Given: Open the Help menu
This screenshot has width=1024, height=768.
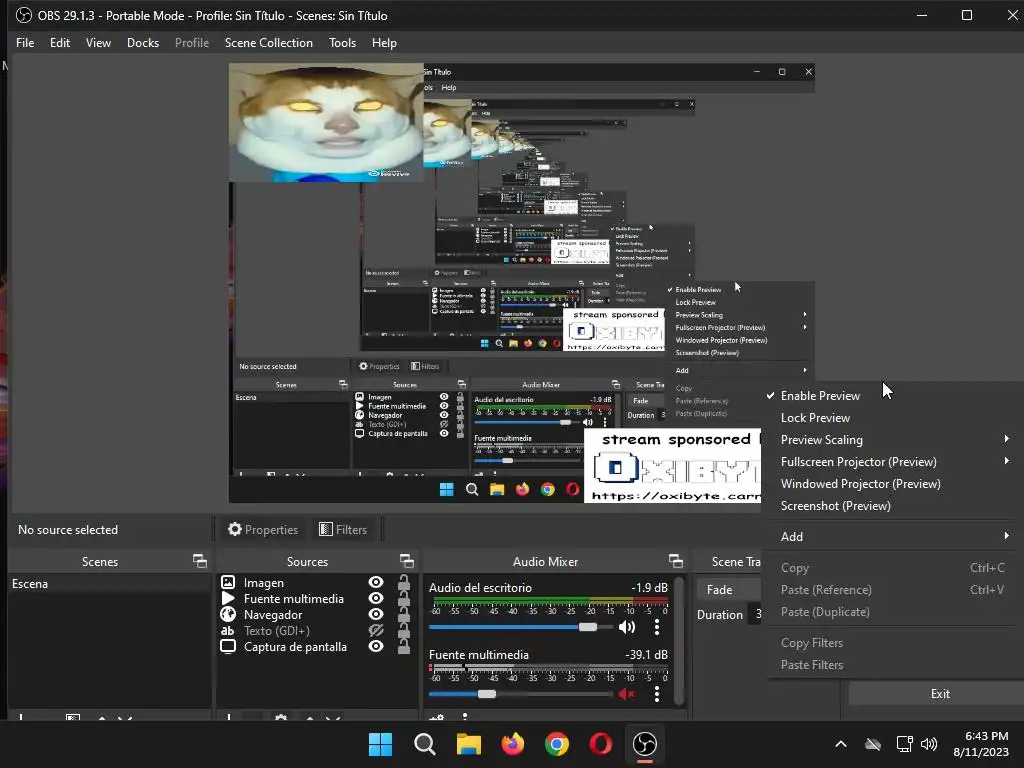Looking at the screenshot, I should coord(384,42).
